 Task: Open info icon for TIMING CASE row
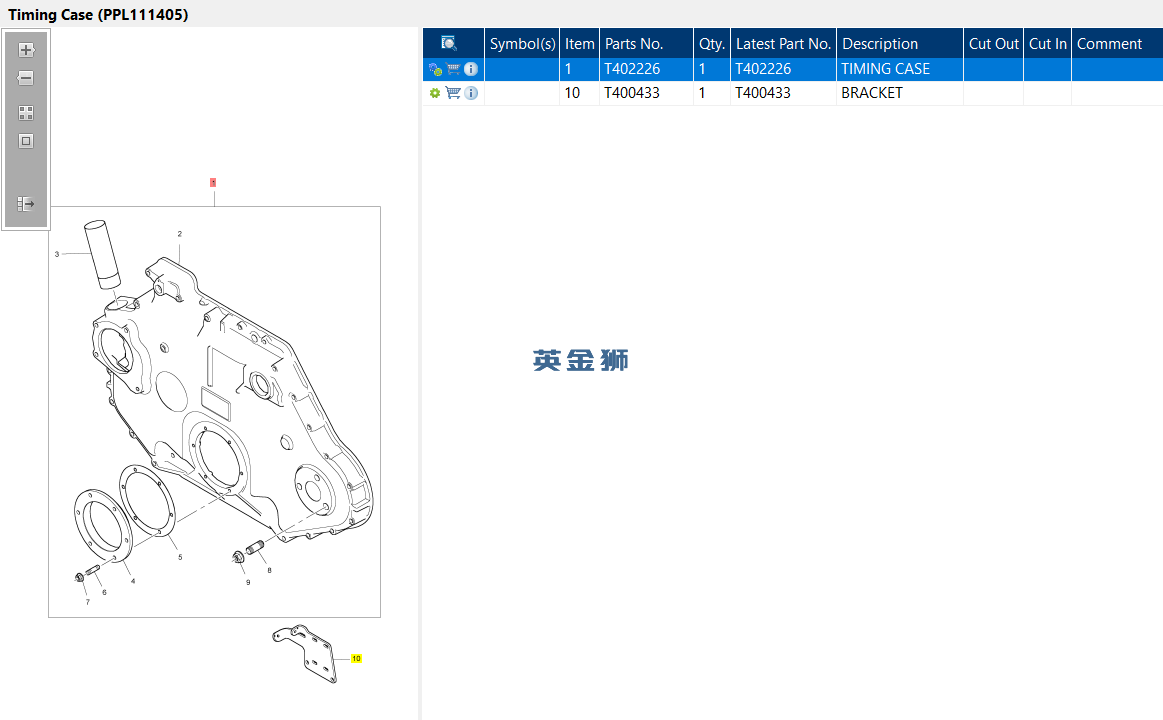(471, 69)
